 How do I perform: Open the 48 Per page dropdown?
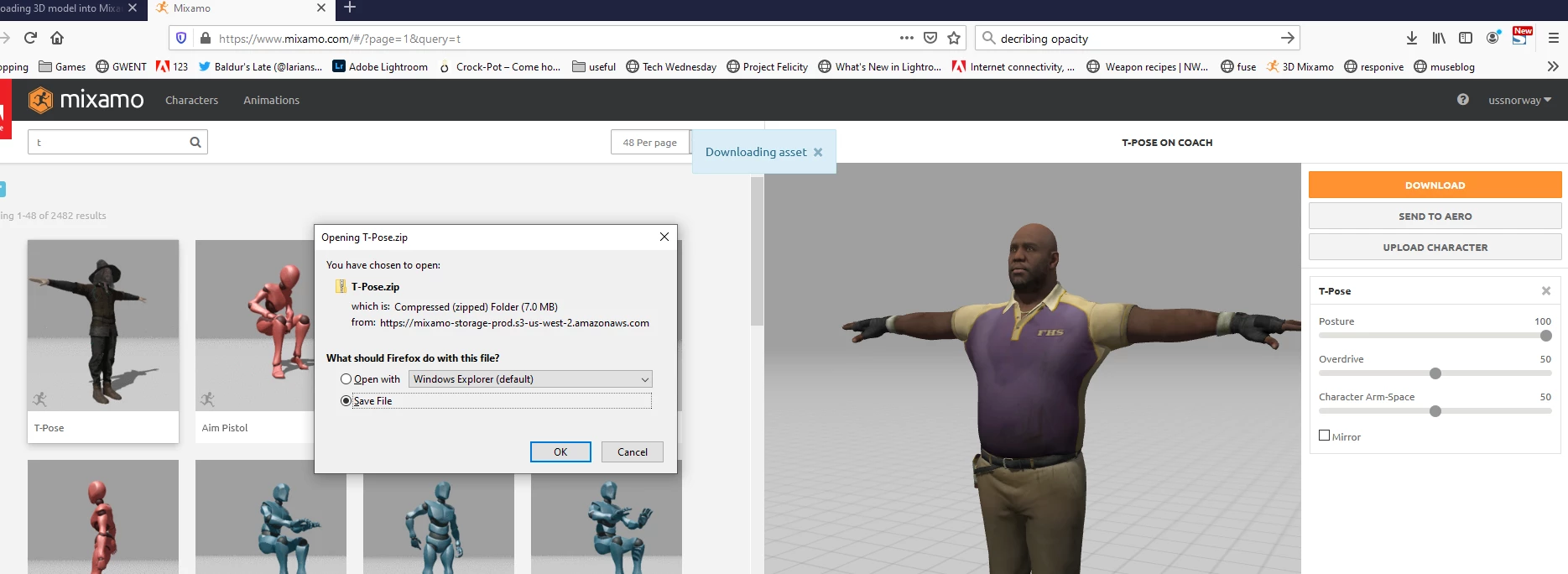coord(650,142)
